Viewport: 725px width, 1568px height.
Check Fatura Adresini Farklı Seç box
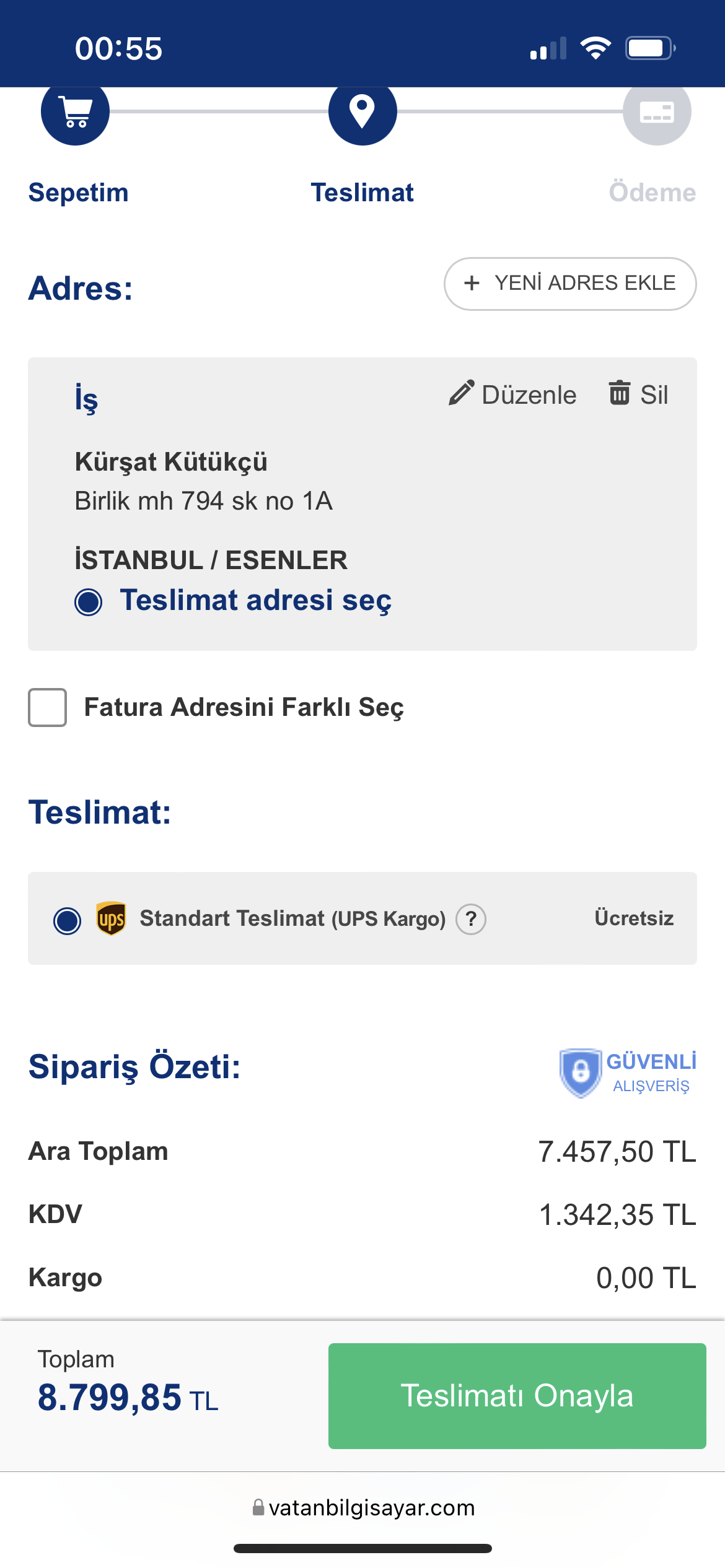pyautogui.click(x=48, y=707)
